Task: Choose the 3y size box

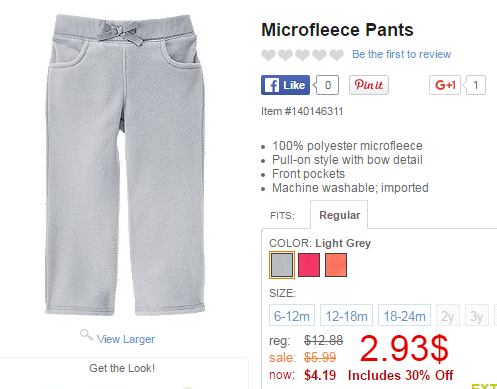Action: click(477, 315)
